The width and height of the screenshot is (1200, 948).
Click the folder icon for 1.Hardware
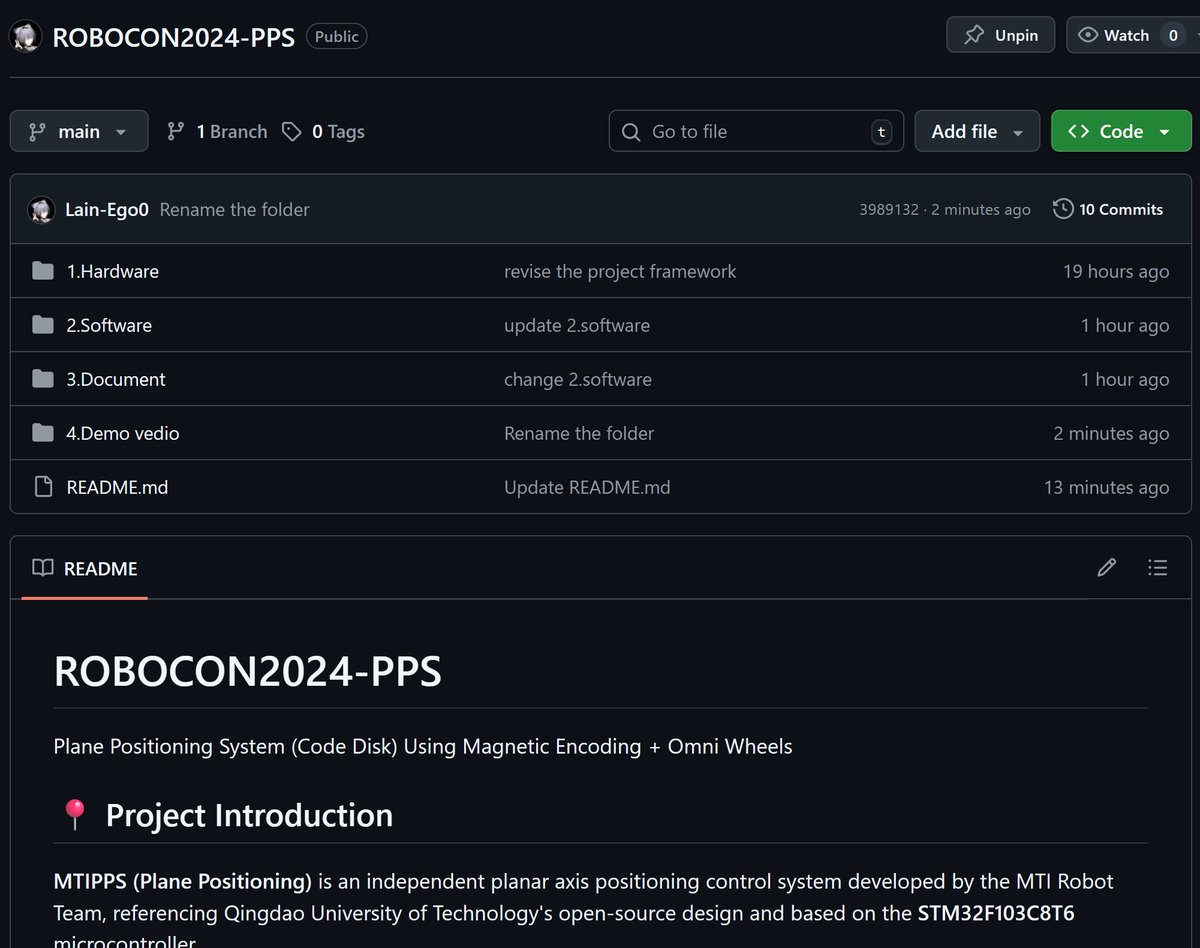point(42,271)
